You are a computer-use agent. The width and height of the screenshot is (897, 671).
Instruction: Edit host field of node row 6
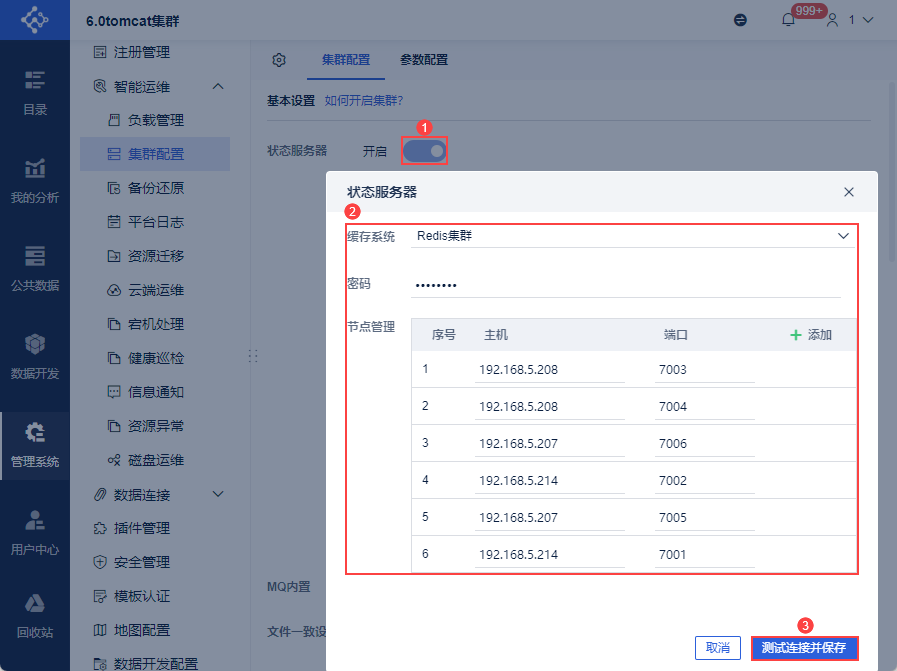point(549,554)
